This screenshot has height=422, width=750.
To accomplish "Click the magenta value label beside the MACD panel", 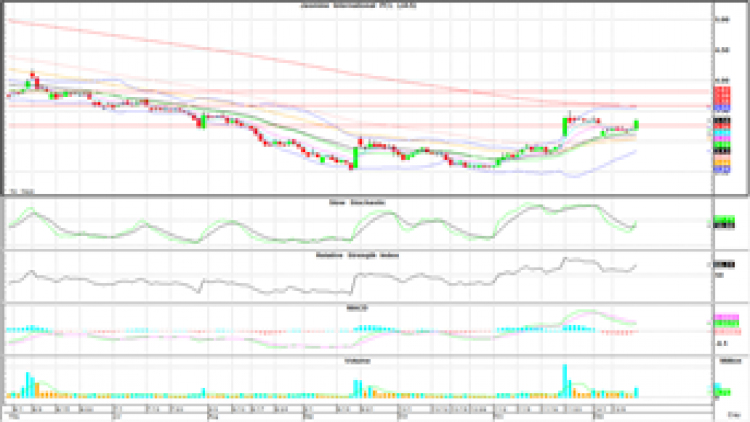I will click(722, 318).
